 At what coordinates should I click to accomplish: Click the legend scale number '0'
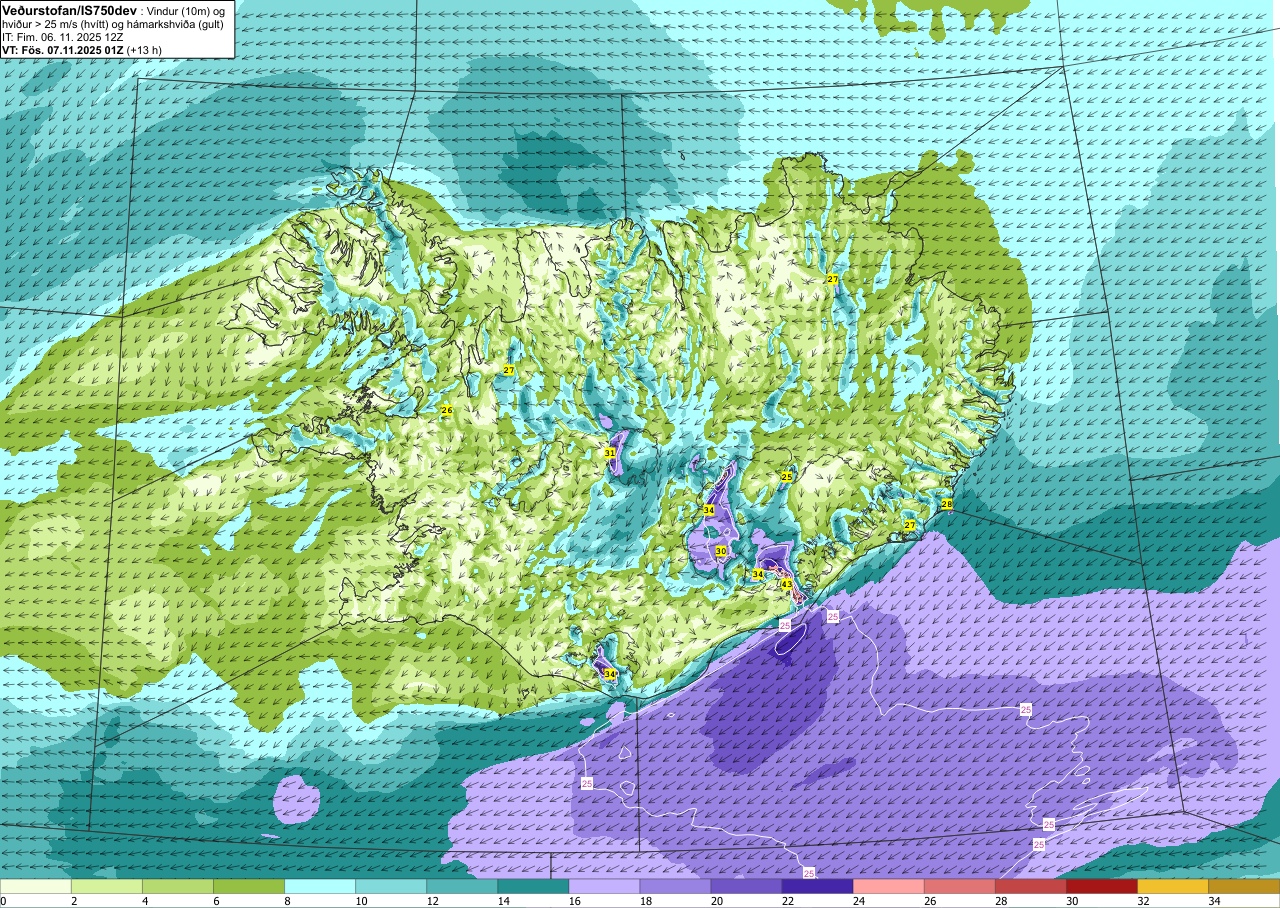point(3,901)
